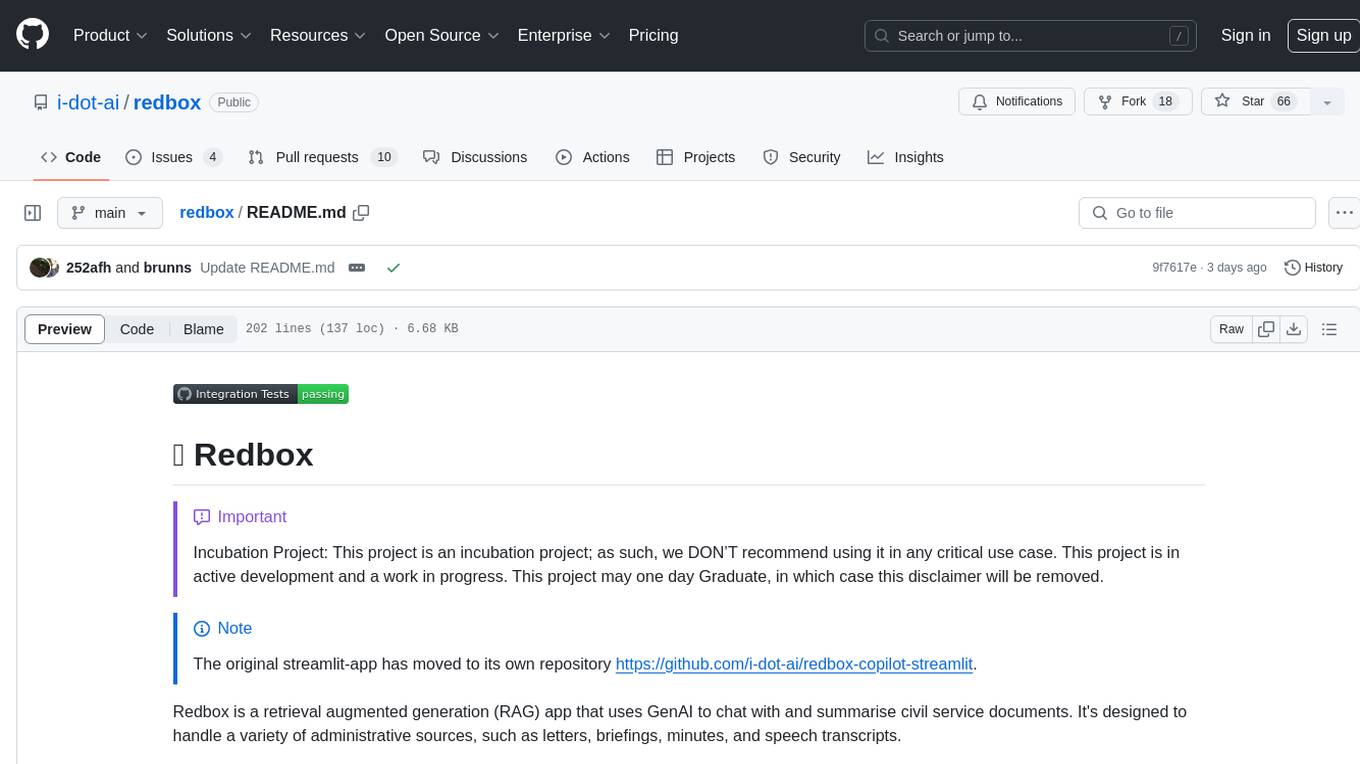
Task: Open the Product menu
Action: 110,35
